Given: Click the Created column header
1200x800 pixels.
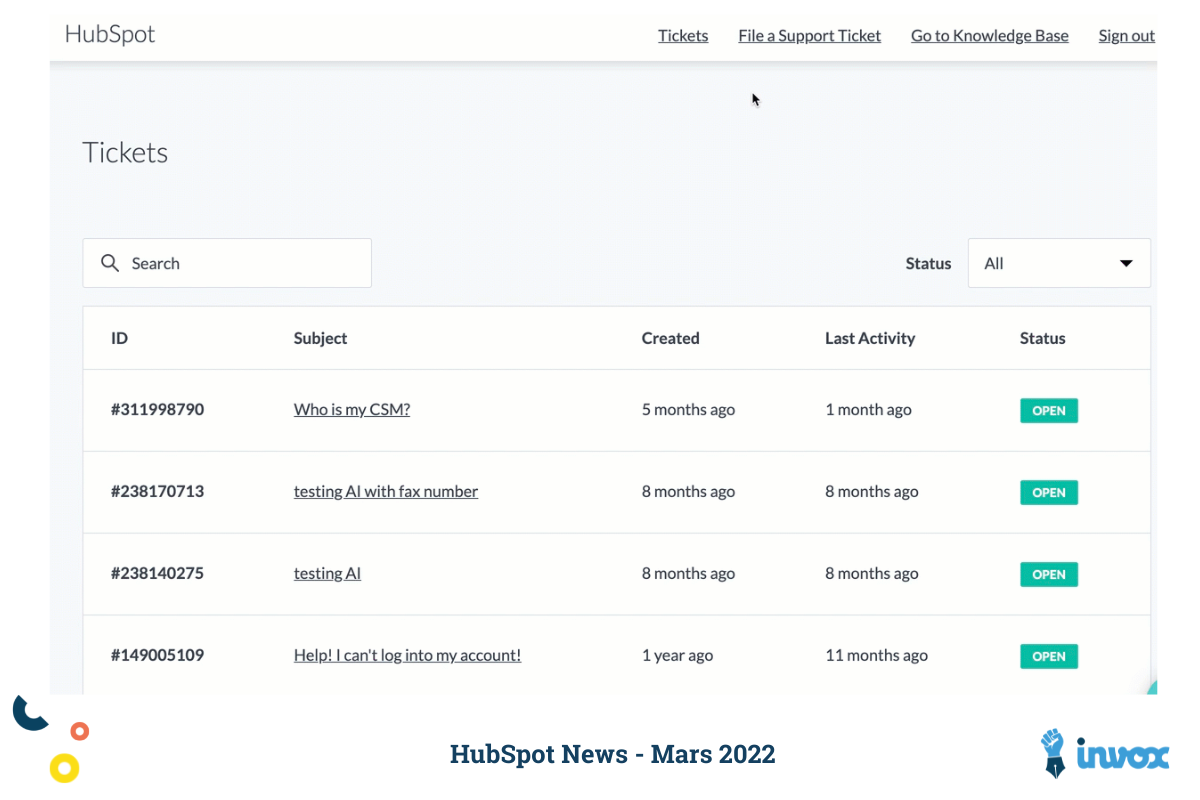Looking at the screenshot, I should pos(671,338).
